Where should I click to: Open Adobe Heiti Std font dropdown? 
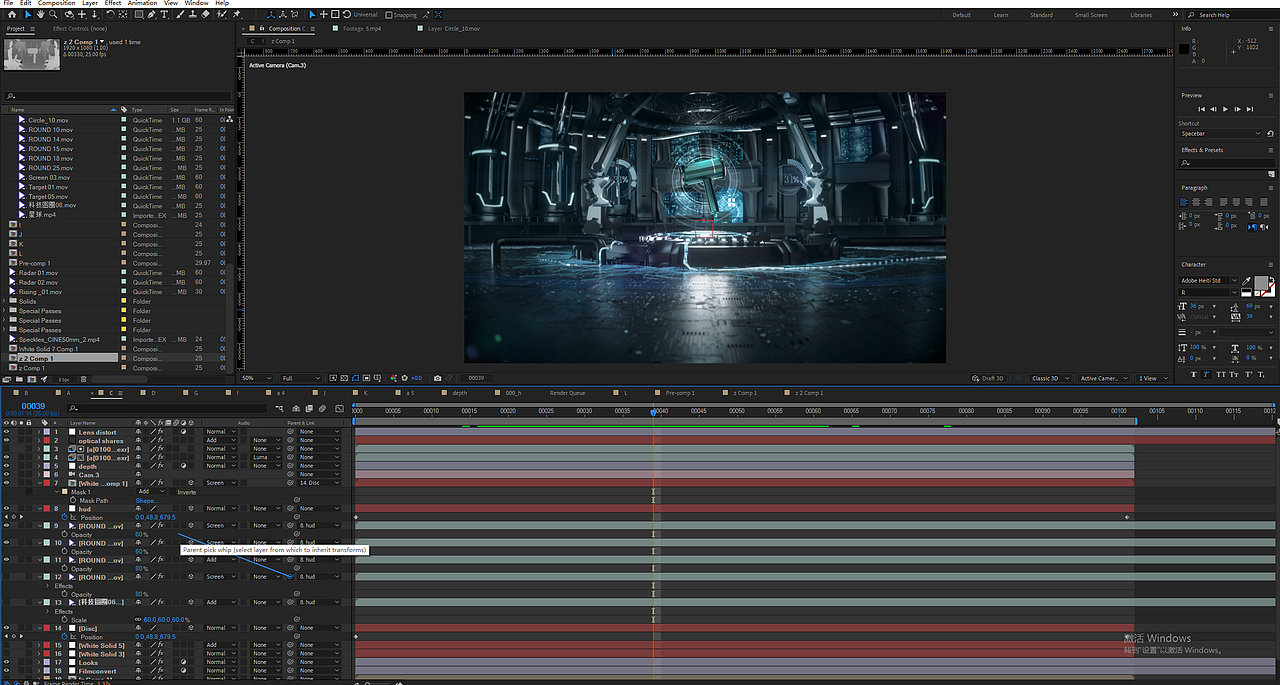[1207, 280]
